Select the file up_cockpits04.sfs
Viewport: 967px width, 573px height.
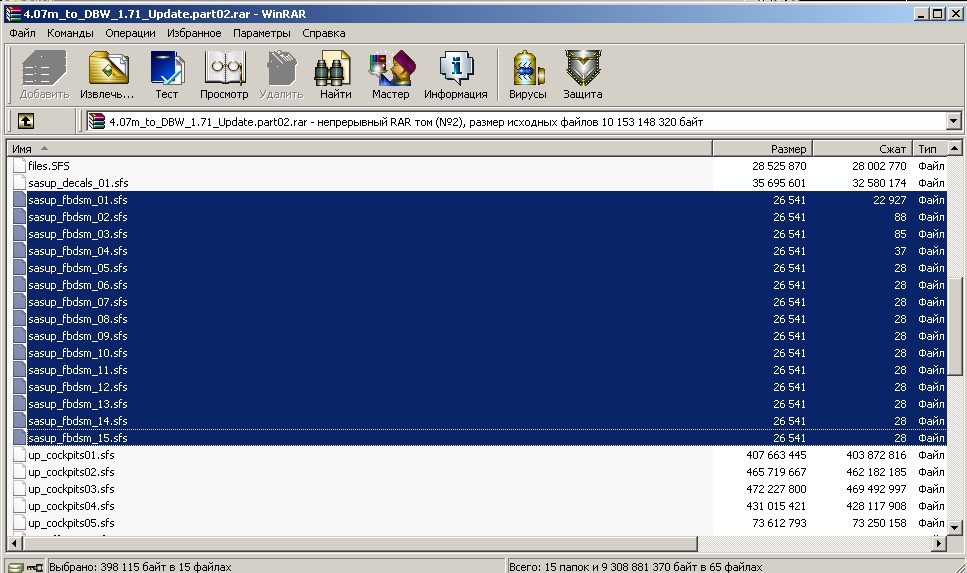tap(72, 506)
